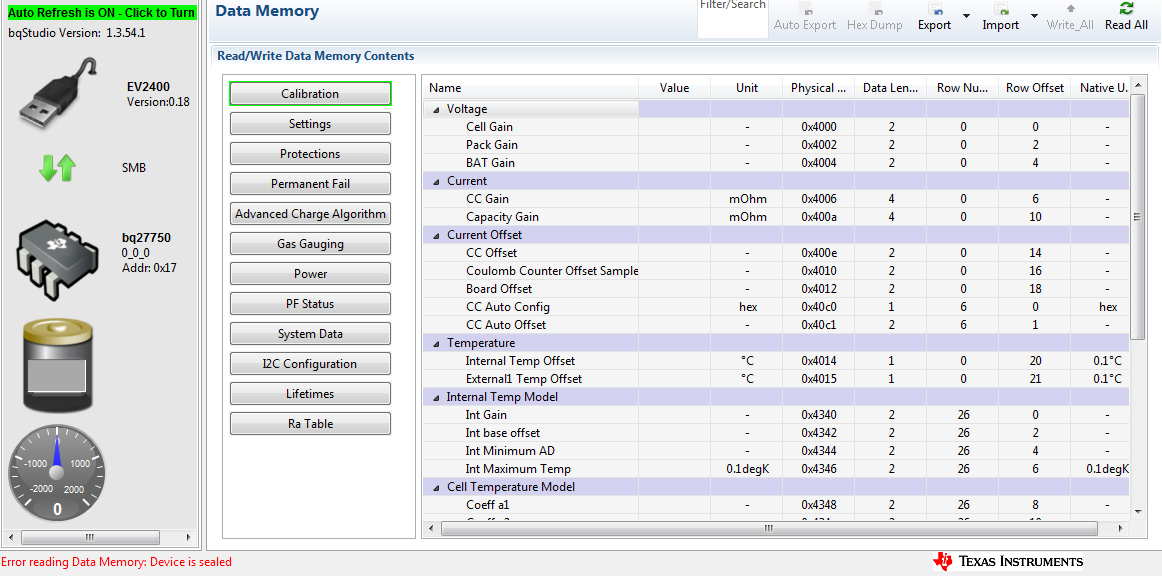
Task: Open the Export dropdown arrow
Action: pos(966,16)
